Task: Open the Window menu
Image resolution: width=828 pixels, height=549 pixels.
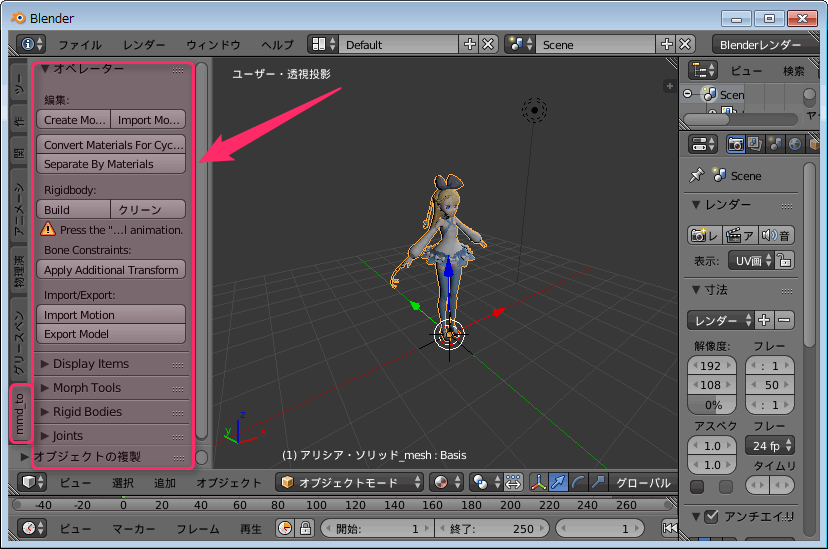Action: click(x=213, y=45)
